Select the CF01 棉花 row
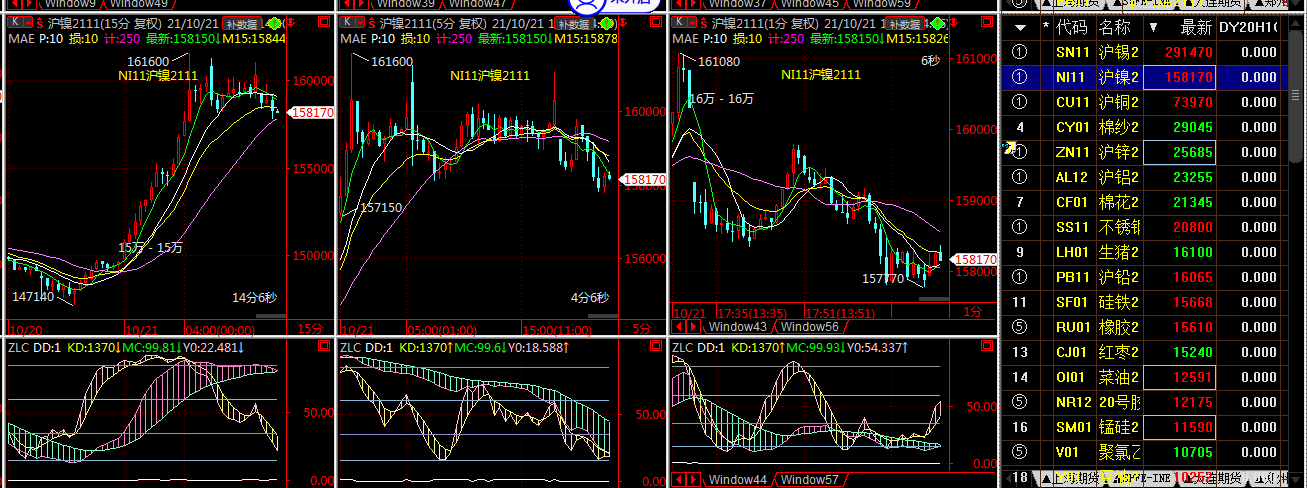Image resolution: width=1307 pixels, height=488 pixels. 1144,202
